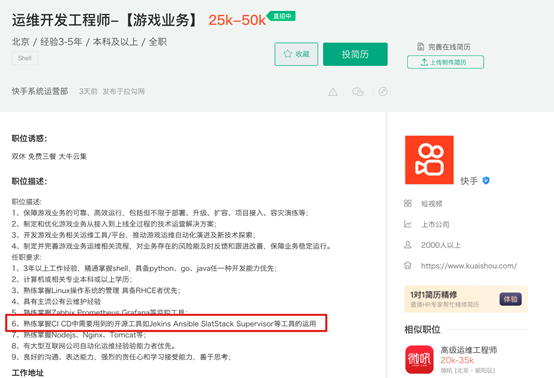Open the 微吼 company logo thumbnail

419,359
